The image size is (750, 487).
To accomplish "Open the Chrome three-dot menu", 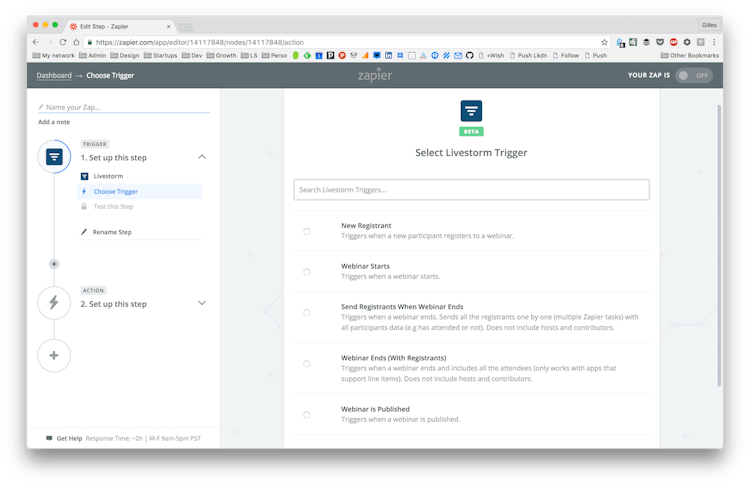I will (714, 42).
